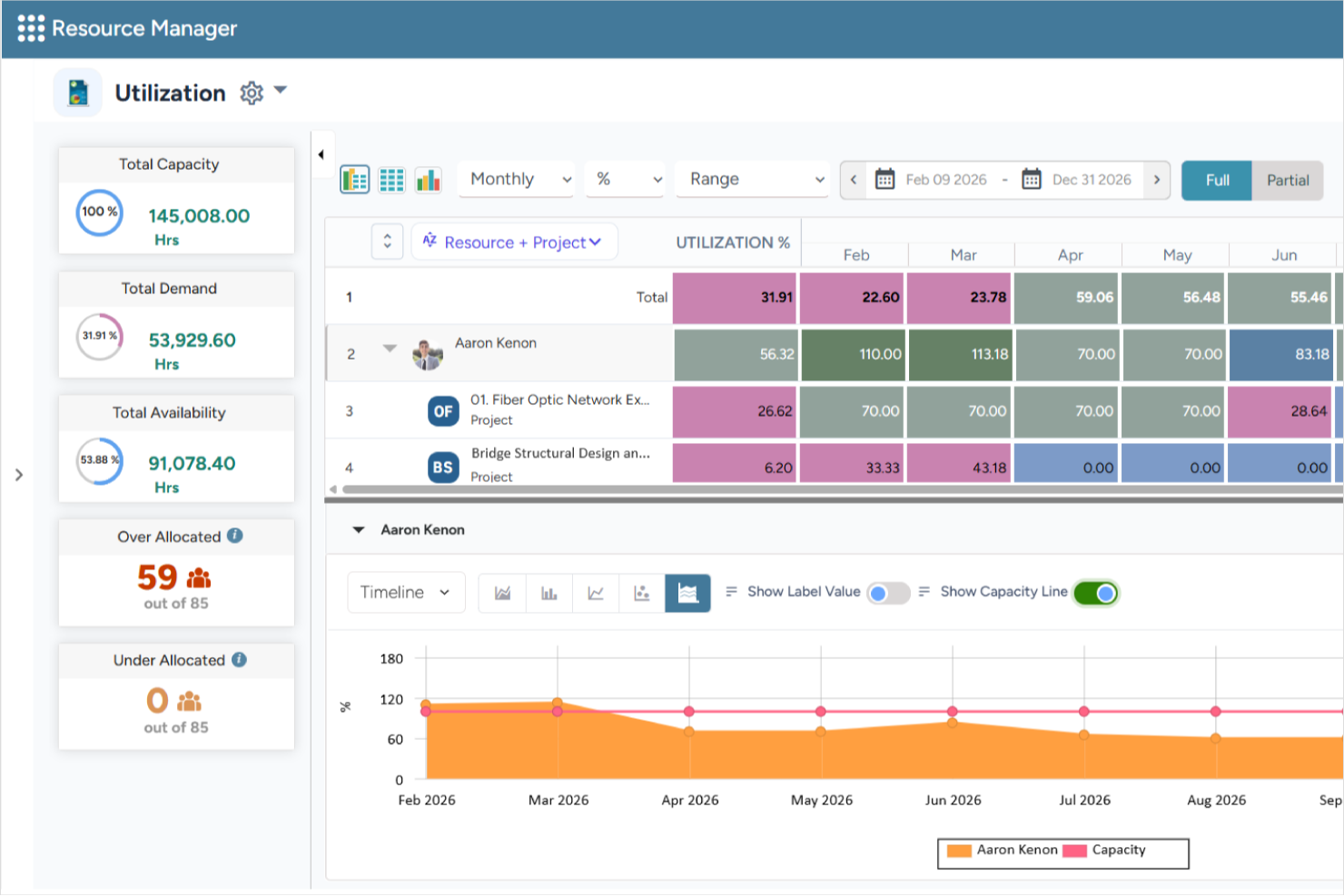This screenshot has height=896, width=1344.
Task: Expand the arrow next to settings gear
Action: (281, 90)
